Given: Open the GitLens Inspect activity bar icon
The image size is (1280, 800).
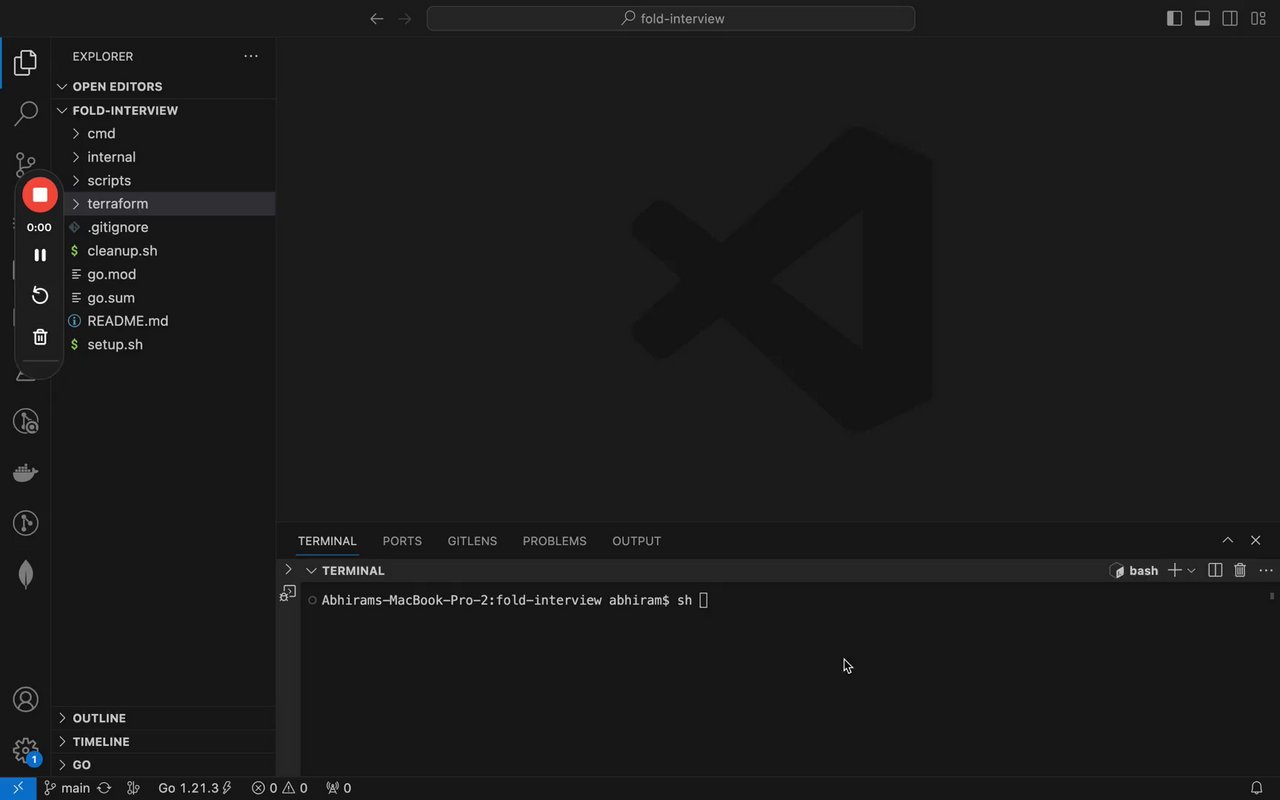Looking at the screenshot, I should pyautogui.click(x=25, y=421).
